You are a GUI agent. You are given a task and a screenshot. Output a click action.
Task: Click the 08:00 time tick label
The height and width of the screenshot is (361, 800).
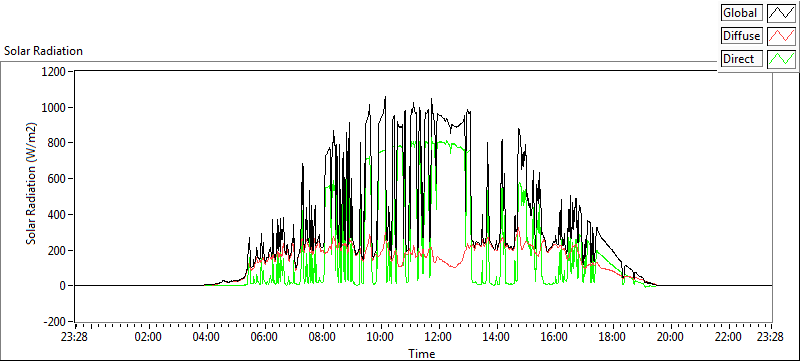pos(322,337)
